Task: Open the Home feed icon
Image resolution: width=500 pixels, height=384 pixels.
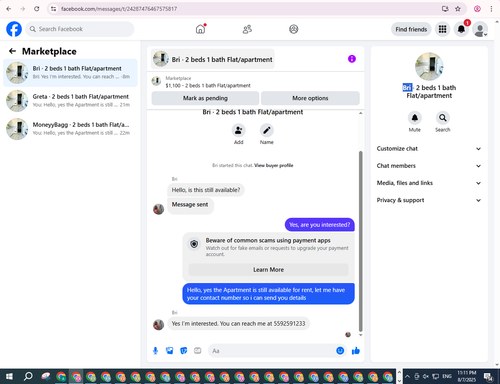Action: click(x=200, y=29)
